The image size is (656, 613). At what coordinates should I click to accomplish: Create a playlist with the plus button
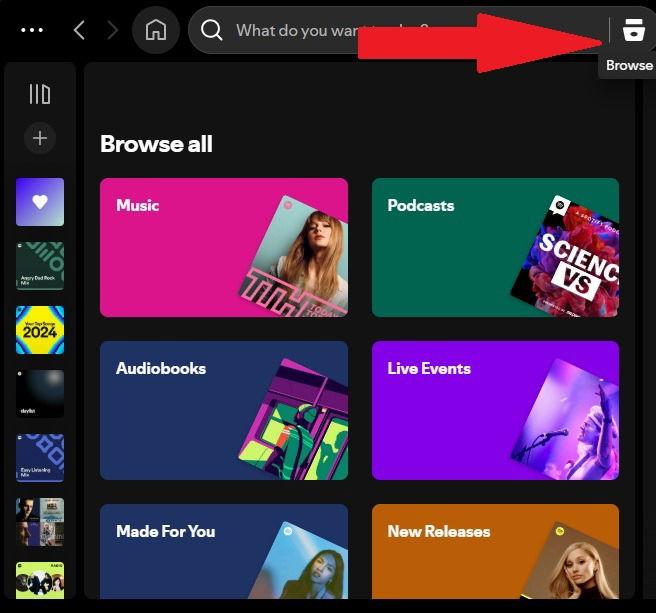point(40,138)
